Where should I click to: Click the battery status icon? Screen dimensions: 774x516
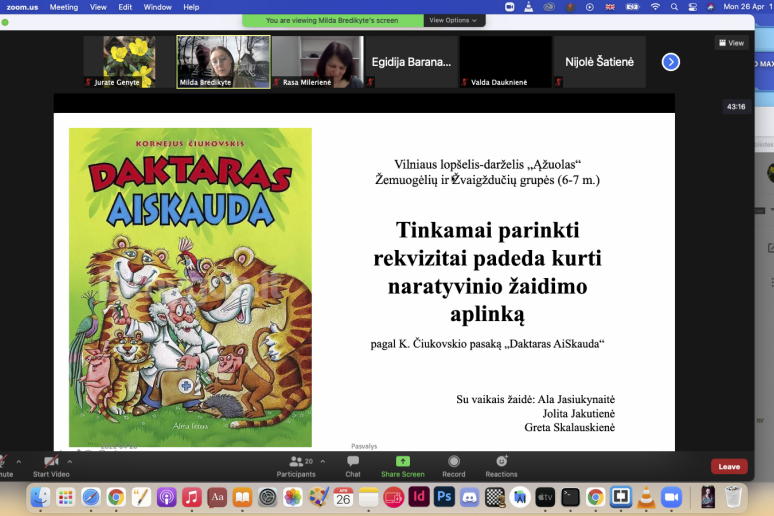tap(632, 7)
